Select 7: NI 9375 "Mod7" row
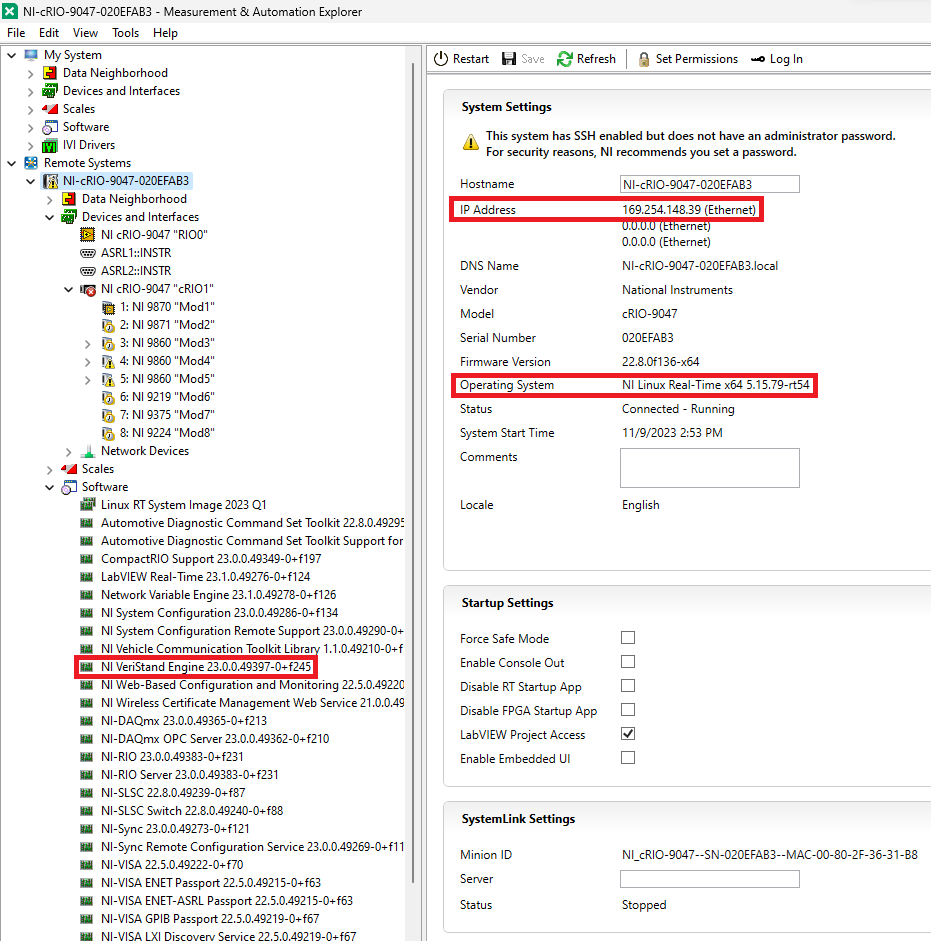The image size is (931, 941). tap(167, 415)
